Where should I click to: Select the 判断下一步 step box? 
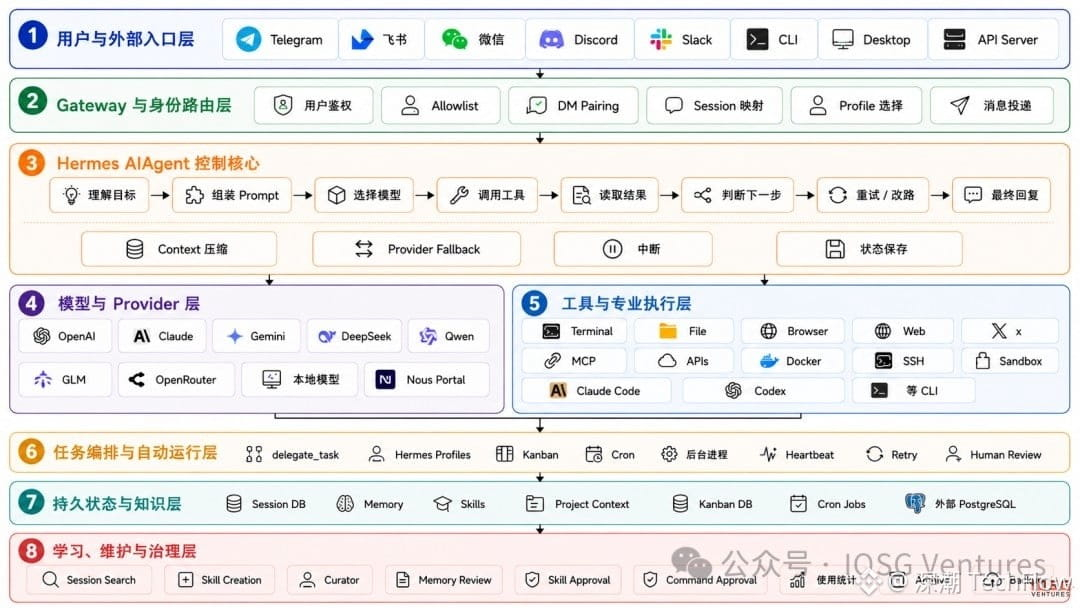[737, 195]
